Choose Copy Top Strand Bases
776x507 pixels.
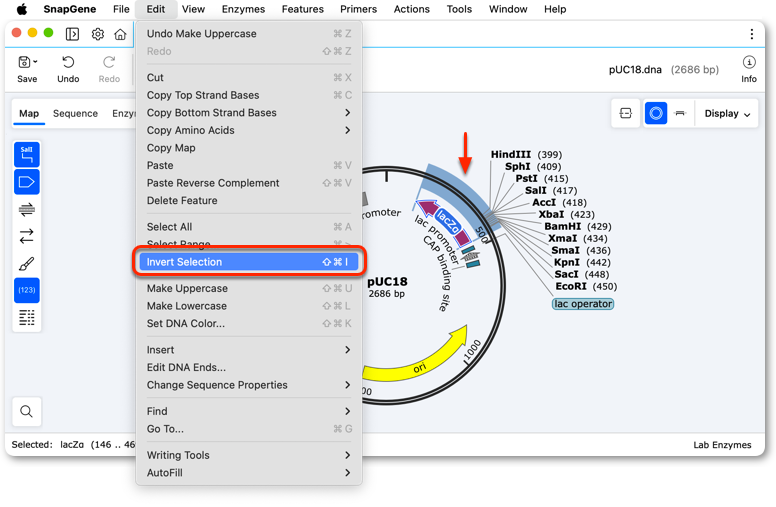249,95
